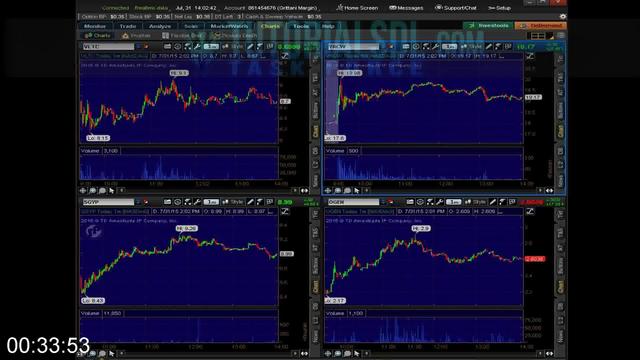Screen dimensions: 640x360
Task: Click the studies icon left of the wrench on OGEN chart
Action: (x=430, y=202)
